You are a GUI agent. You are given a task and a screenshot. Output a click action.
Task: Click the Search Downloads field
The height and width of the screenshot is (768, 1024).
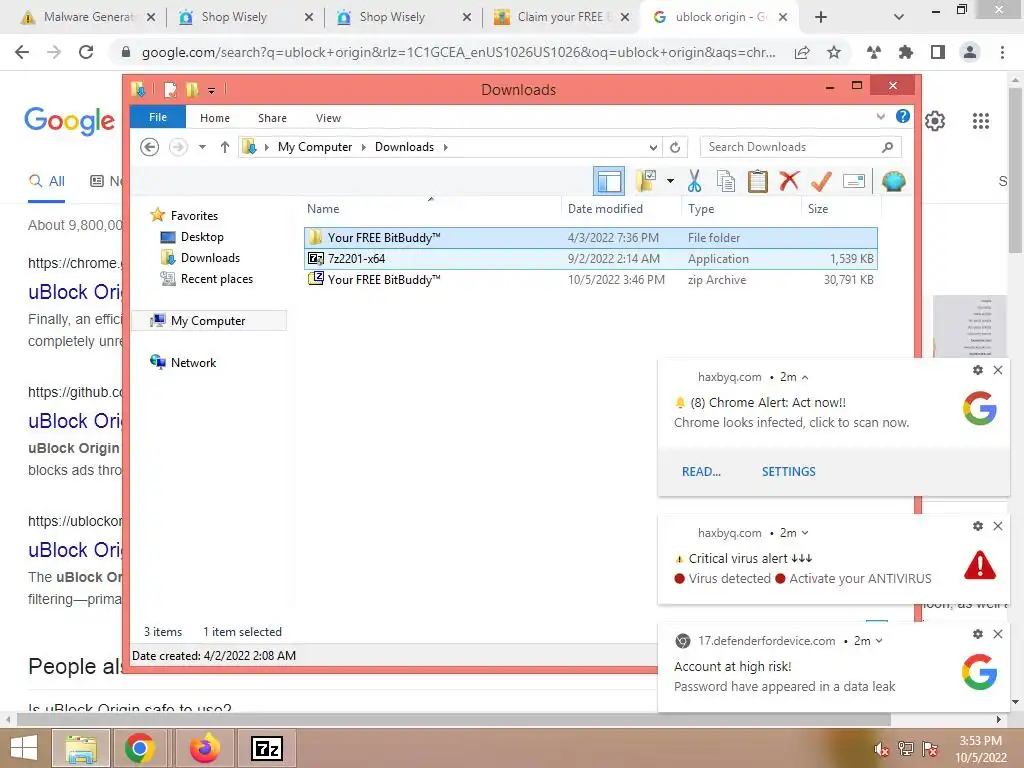tap(801, 147)
